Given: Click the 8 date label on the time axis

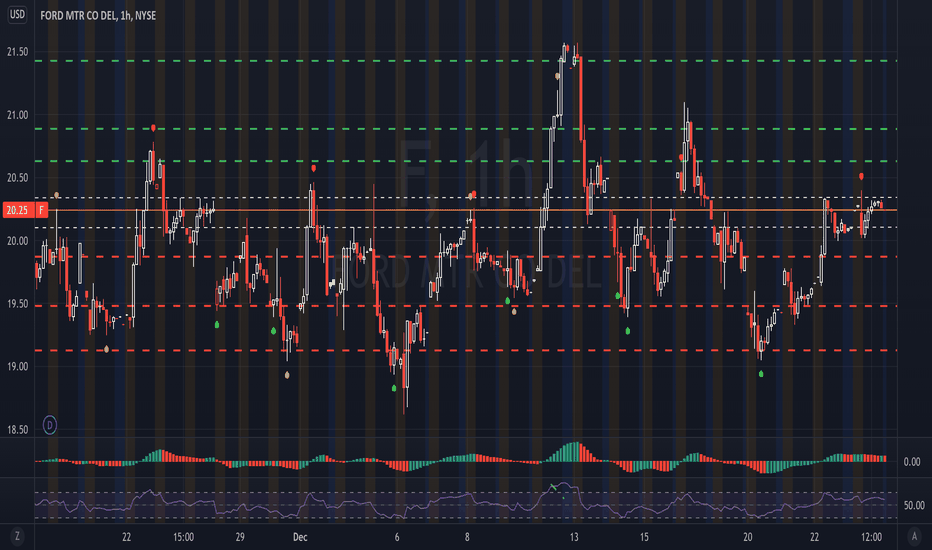Looking at the screenshot, I should 467,537.
